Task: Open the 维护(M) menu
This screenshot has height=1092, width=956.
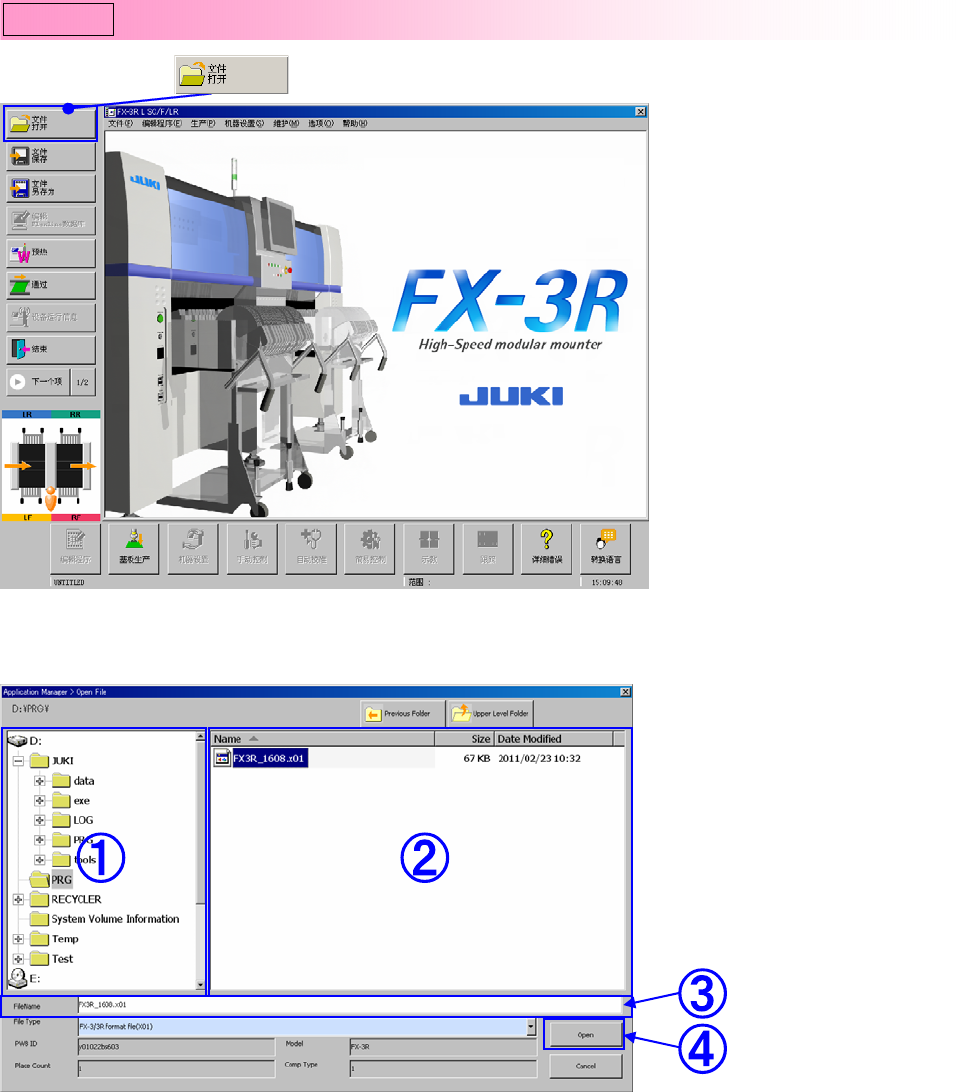Action: pyautogui.click(x=285, y=123)
